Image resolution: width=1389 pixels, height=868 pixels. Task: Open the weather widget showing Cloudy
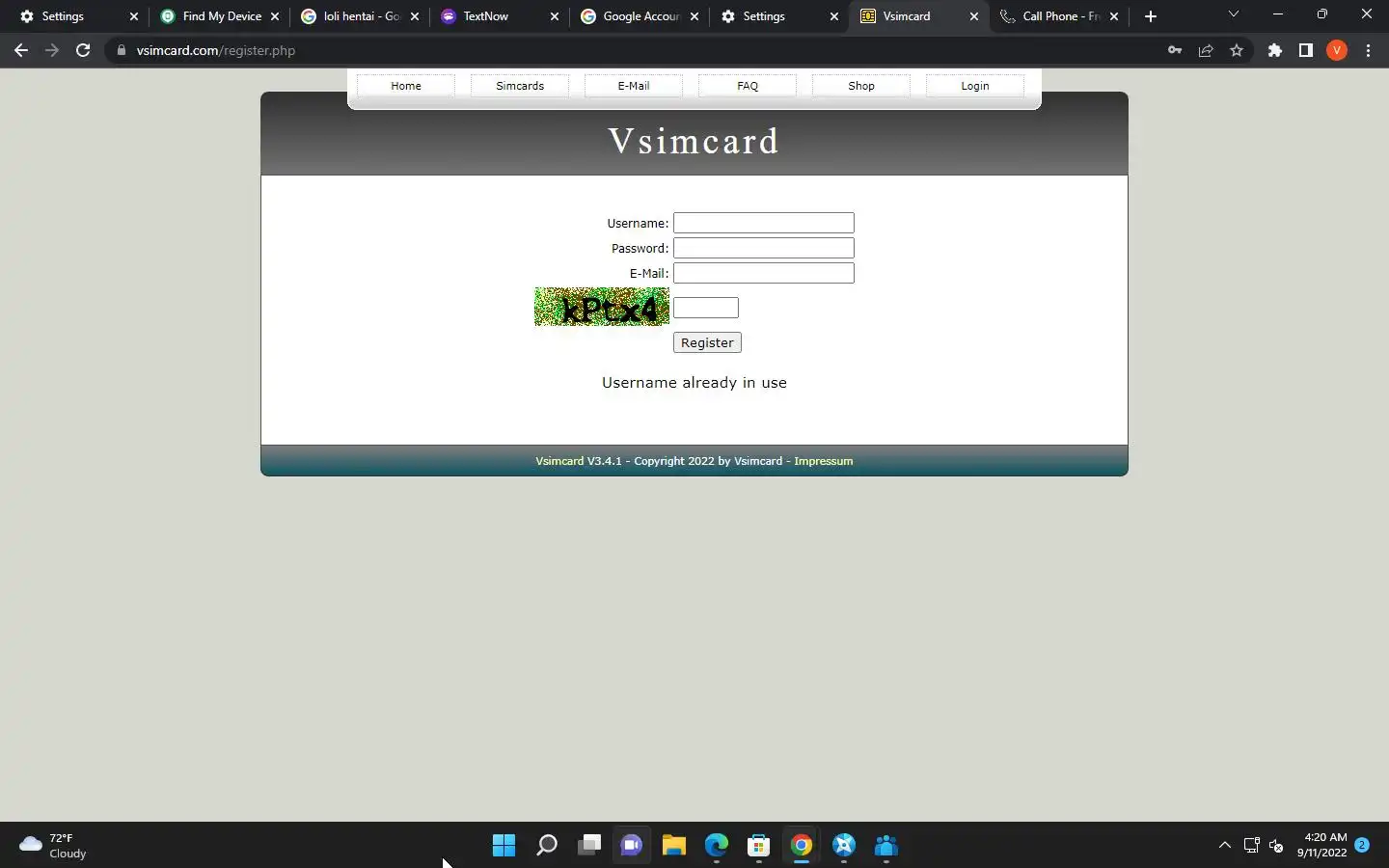point(54,846)
